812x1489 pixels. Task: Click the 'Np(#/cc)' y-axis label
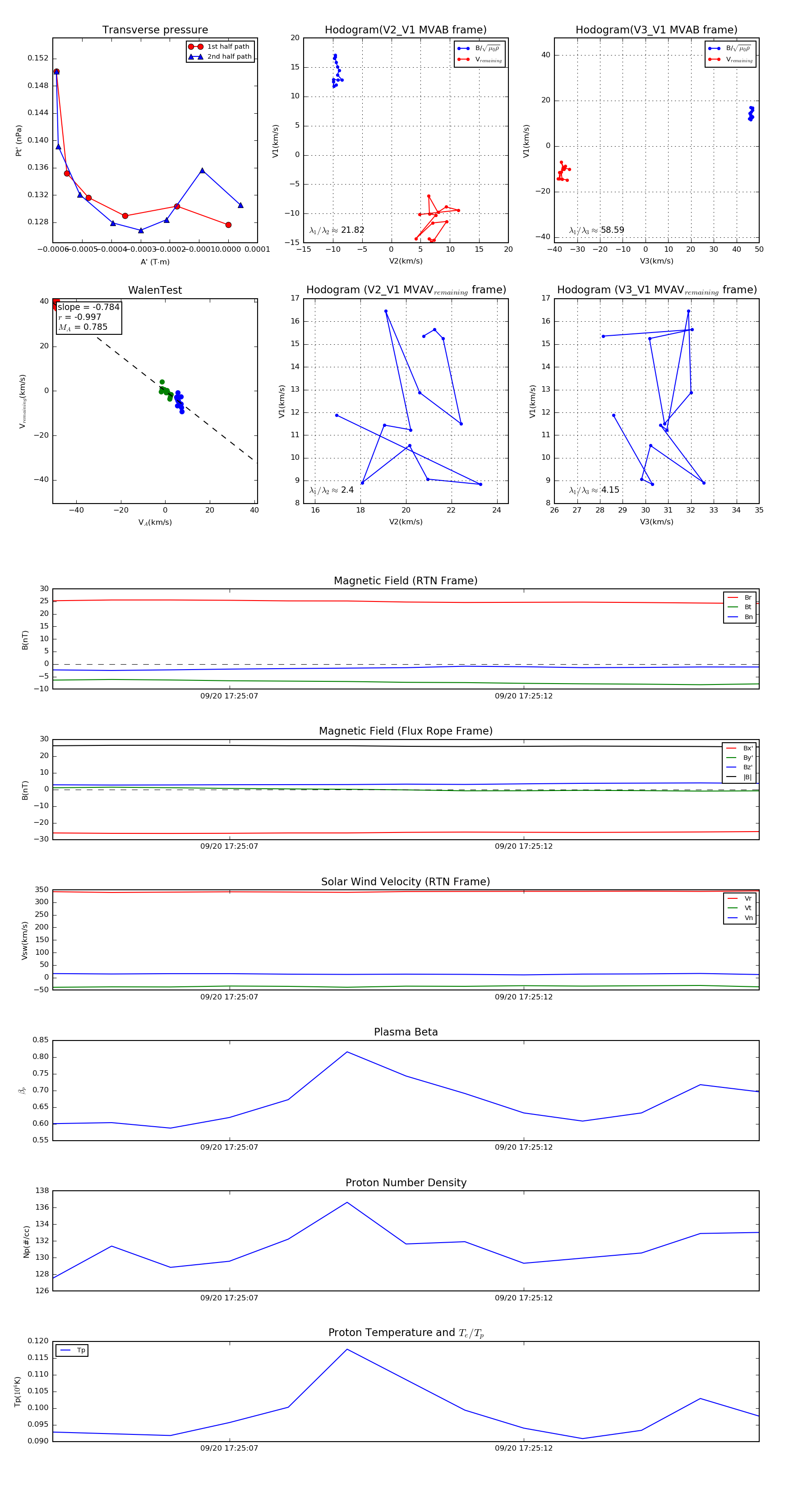pyautogui.click(x=26, y=1242)
